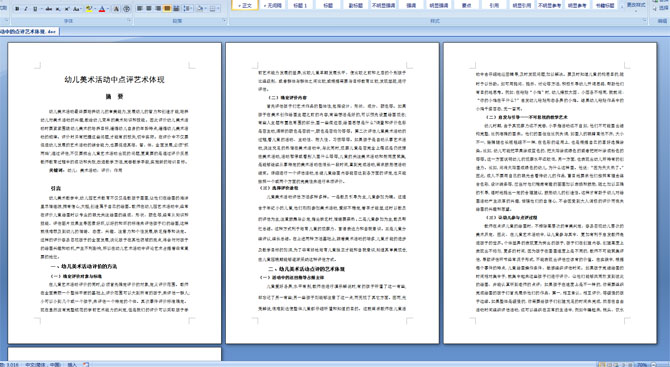Click the 中文(简体, 中国) language indicator
This screenshot has width=670, height=367.
point(43,364)
